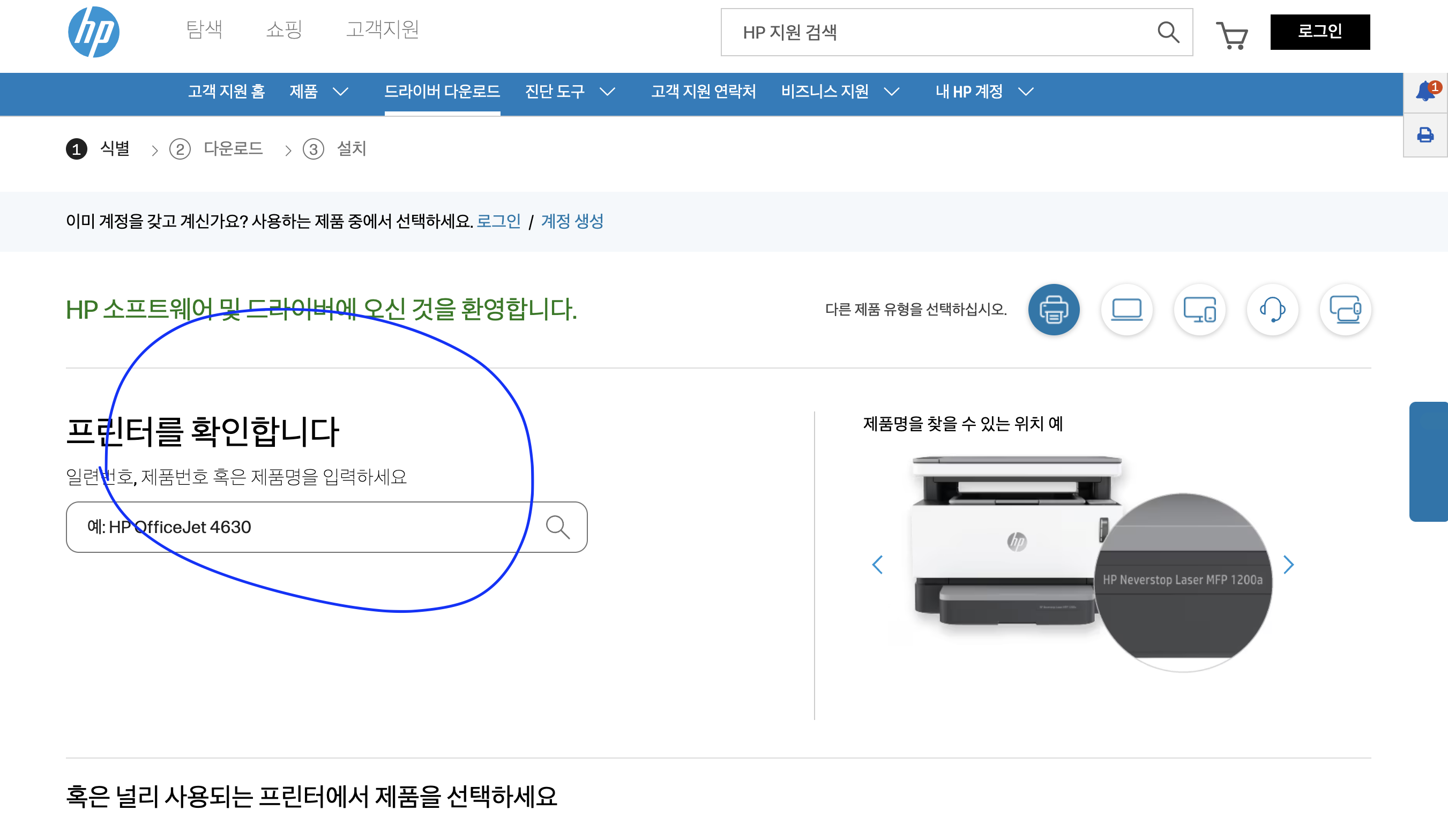Image resolution: width=1448 pixels, height=840 pixels.
Task: Open the shopping cart
Action: pyautogui.click(x=1231, y=35)
